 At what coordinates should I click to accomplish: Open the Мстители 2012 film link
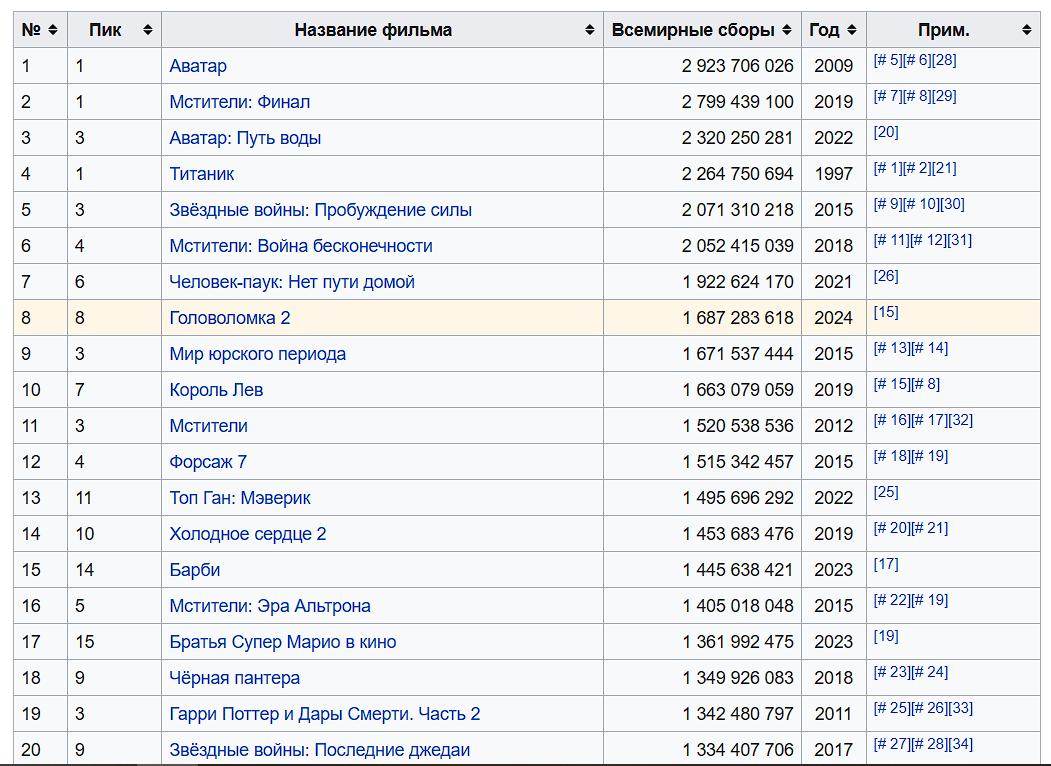[208, 426]
